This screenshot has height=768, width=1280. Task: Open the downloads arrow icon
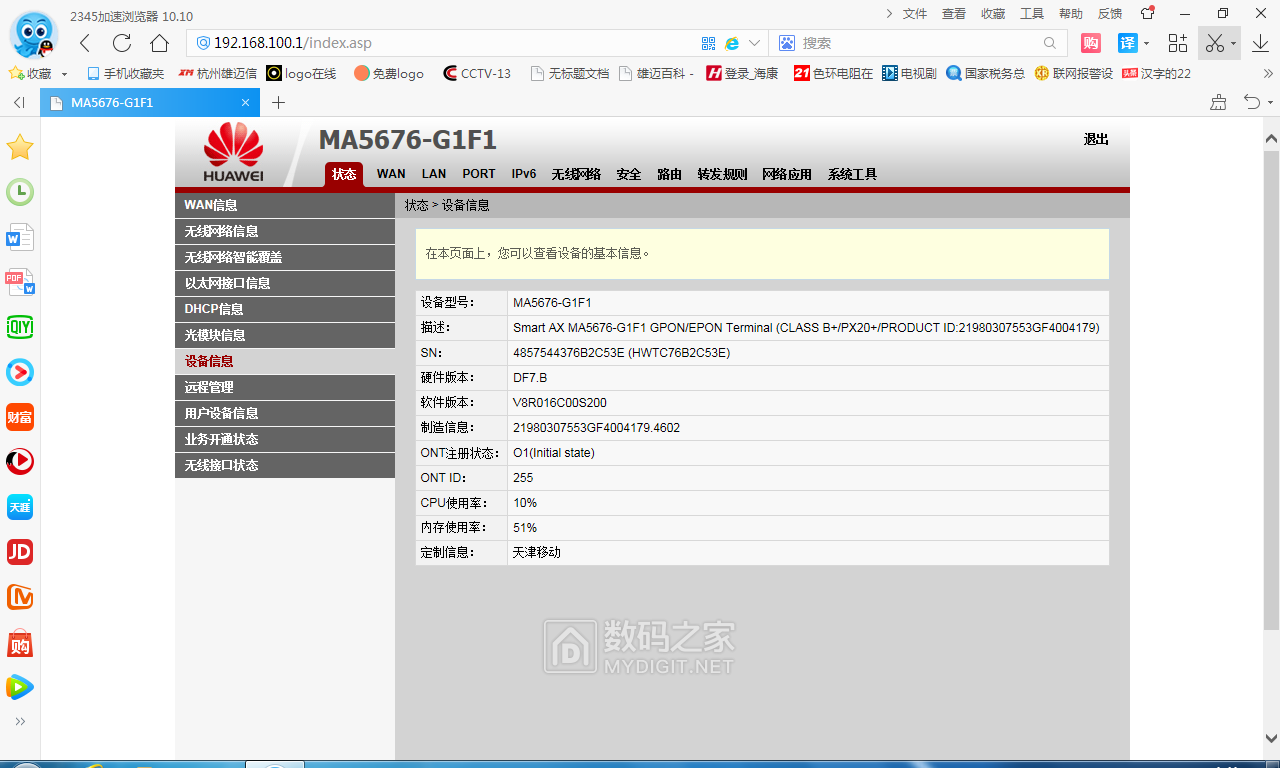1260,43
